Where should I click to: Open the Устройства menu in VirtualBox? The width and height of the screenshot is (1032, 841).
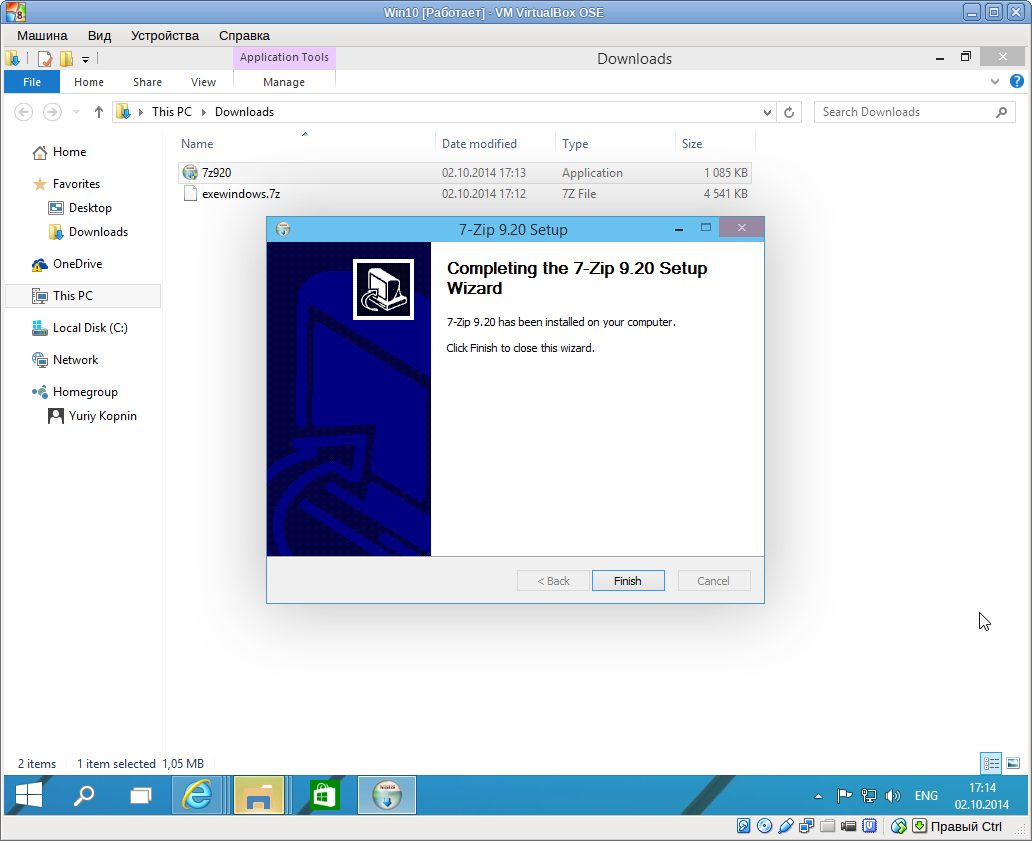point(165,36)
